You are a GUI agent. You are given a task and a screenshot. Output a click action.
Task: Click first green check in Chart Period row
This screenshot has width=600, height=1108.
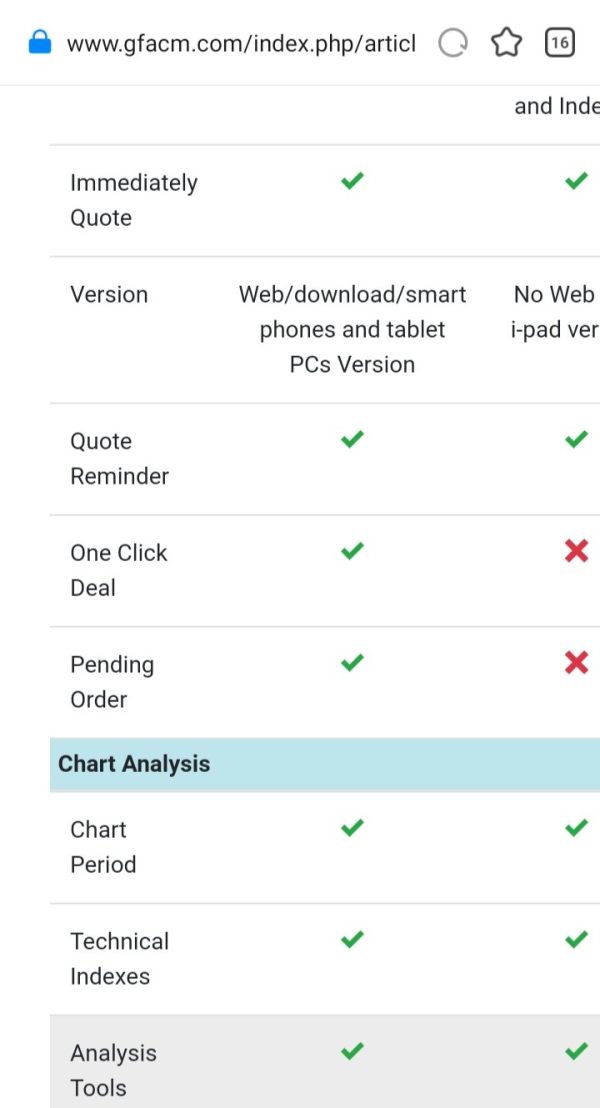[352, 828]
